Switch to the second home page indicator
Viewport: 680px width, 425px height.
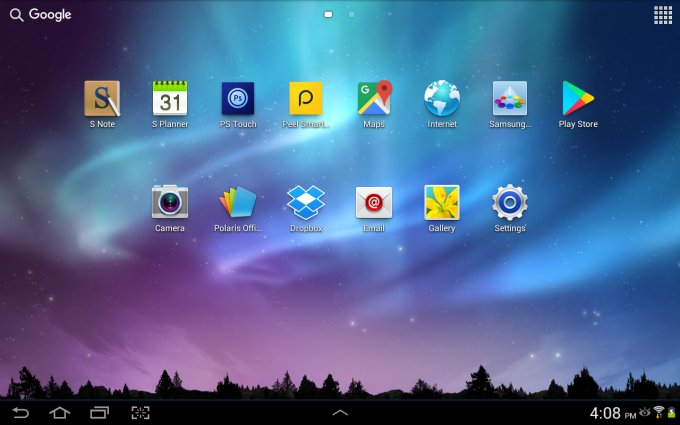click(352, 14)
